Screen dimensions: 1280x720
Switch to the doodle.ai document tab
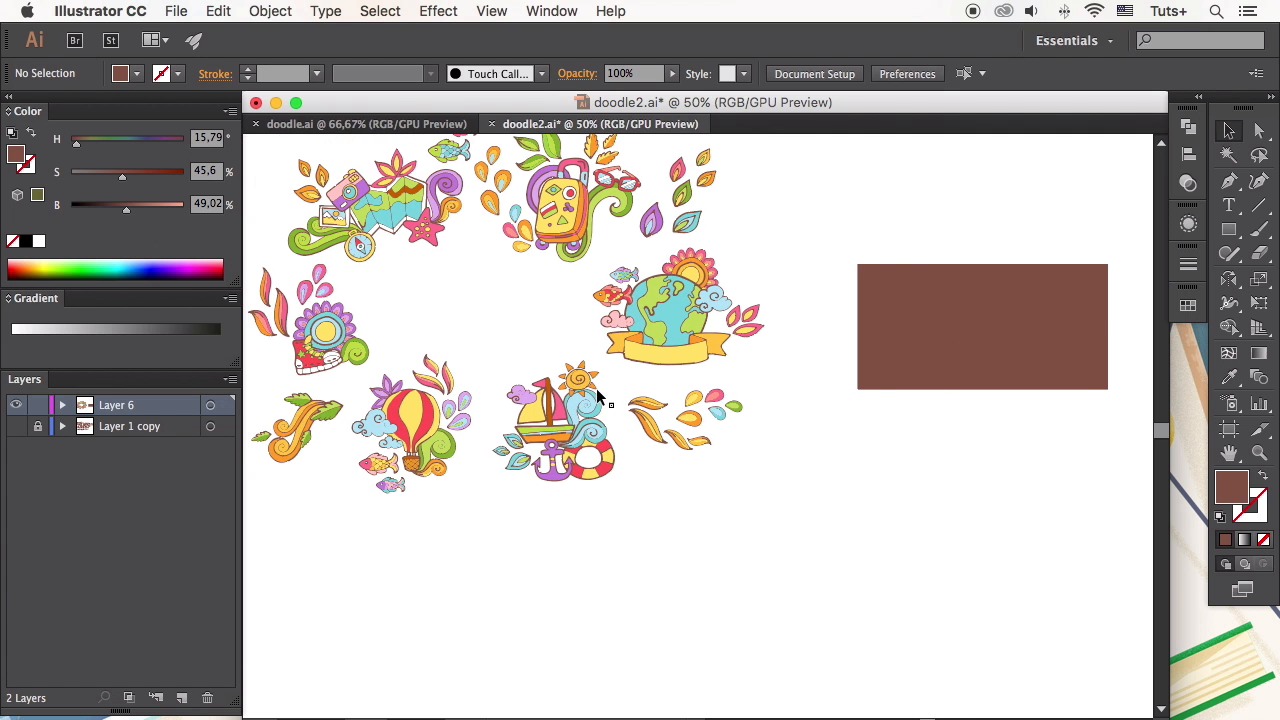[x=366, y=124]
